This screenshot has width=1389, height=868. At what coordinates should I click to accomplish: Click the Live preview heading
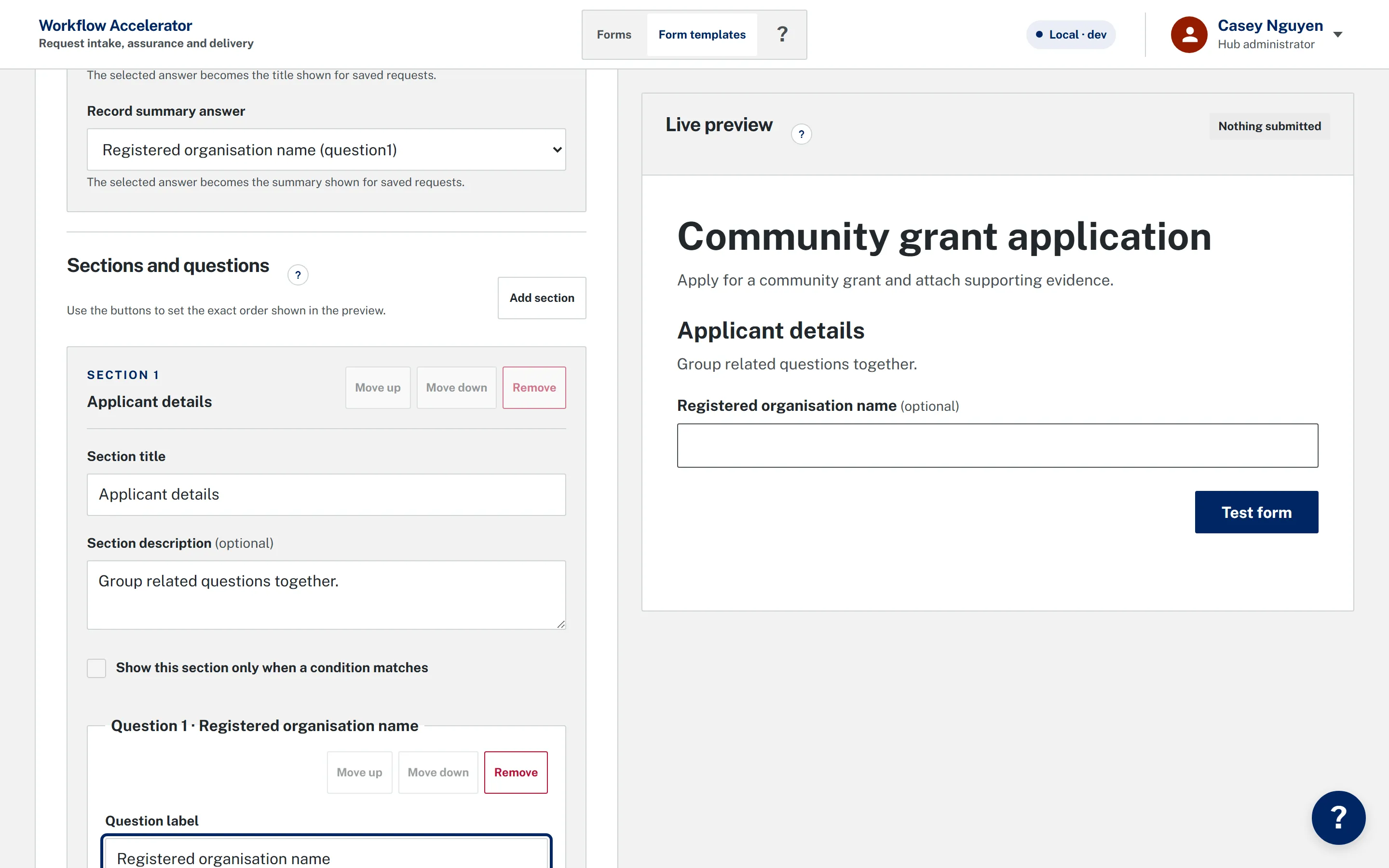(x=719, y=124)
